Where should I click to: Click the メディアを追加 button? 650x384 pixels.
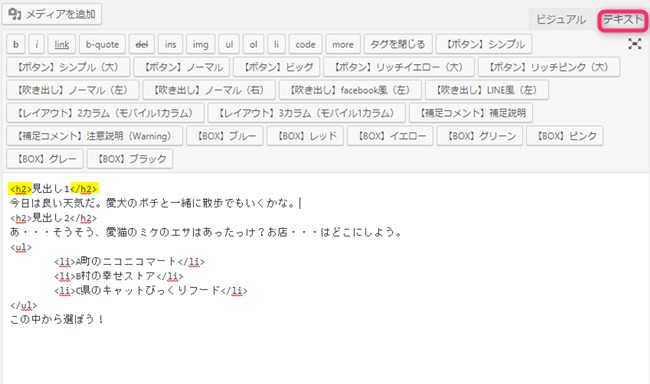[x=52, y=14]
